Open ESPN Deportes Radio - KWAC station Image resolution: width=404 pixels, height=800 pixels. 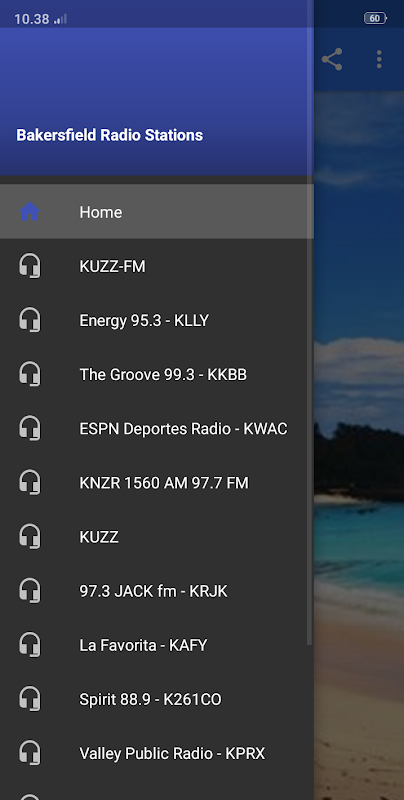click(x=157, y=428)
